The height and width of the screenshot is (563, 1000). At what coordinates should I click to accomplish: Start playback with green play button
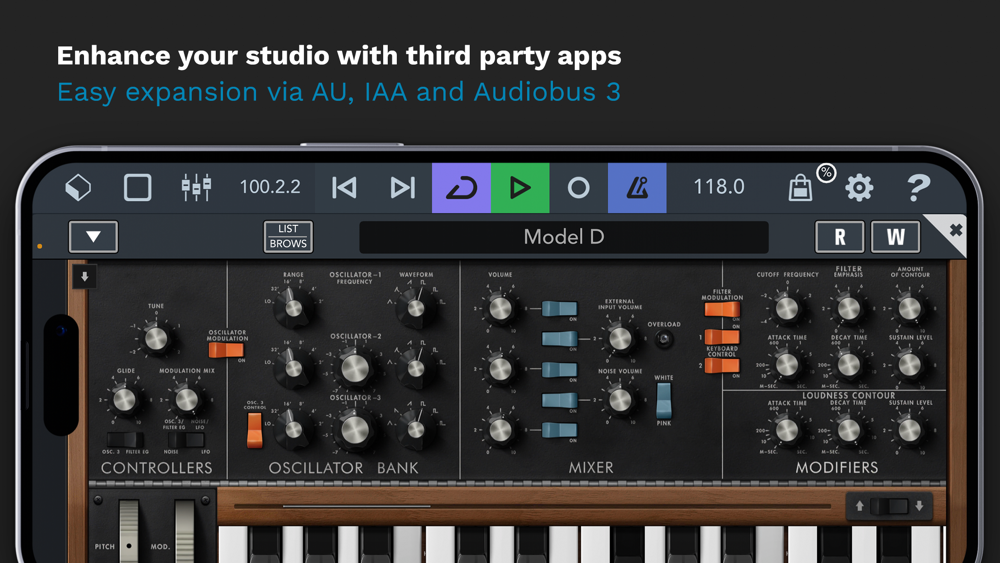coord(520,188)
